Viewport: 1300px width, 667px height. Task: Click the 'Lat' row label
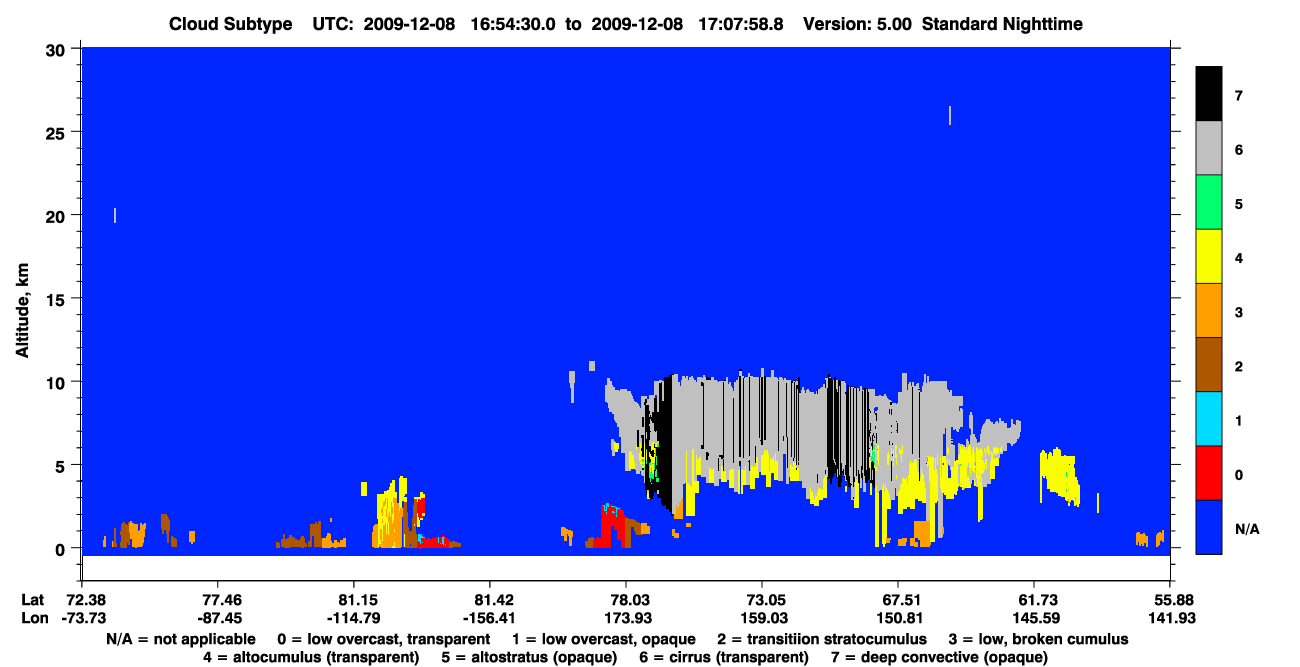pos(31,600)
